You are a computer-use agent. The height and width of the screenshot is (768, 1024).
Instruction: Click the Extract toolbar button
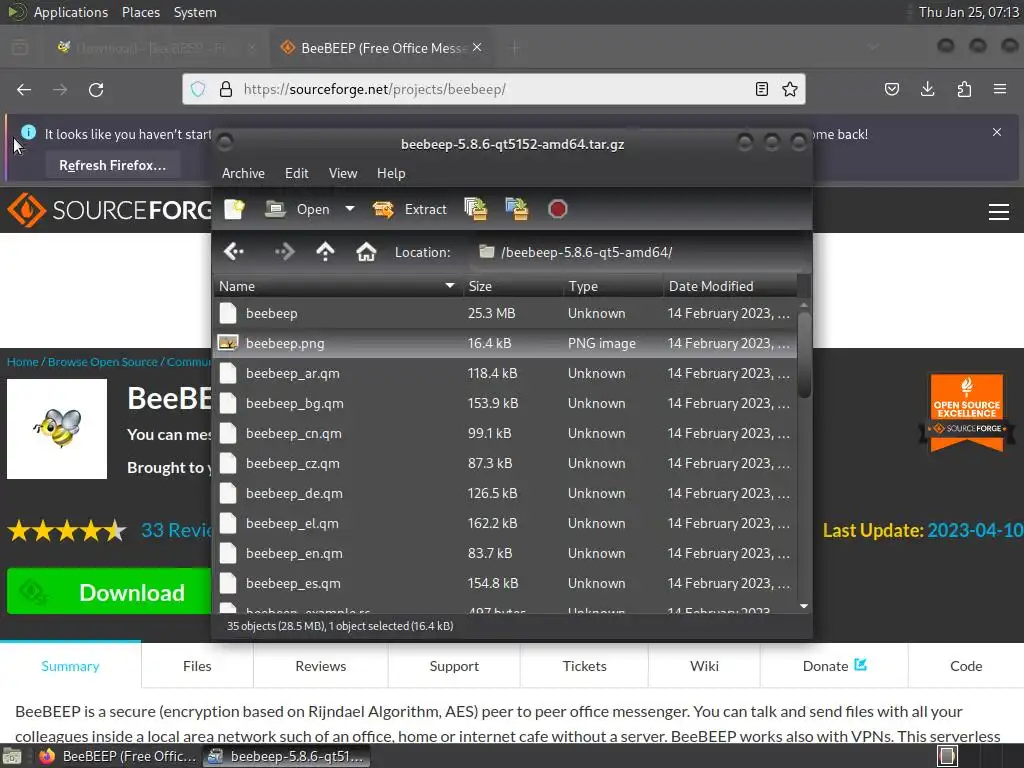tap(409, 210)
